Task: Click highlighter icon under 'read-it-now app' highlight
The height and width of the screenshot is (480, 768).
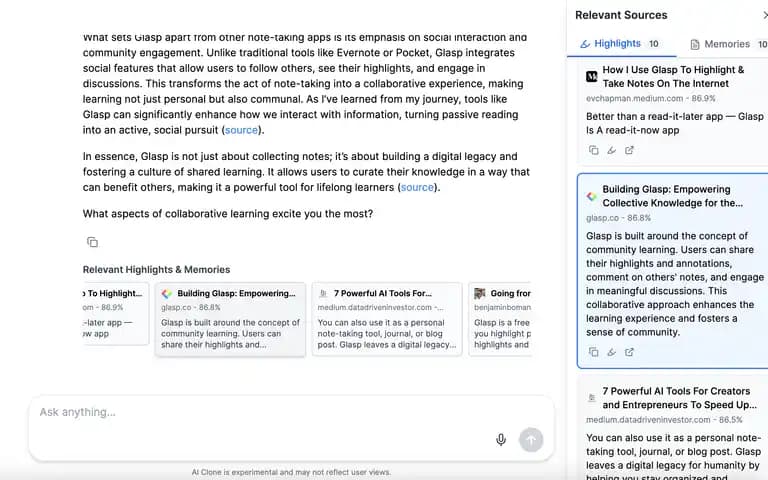Action: pos(611,150)
